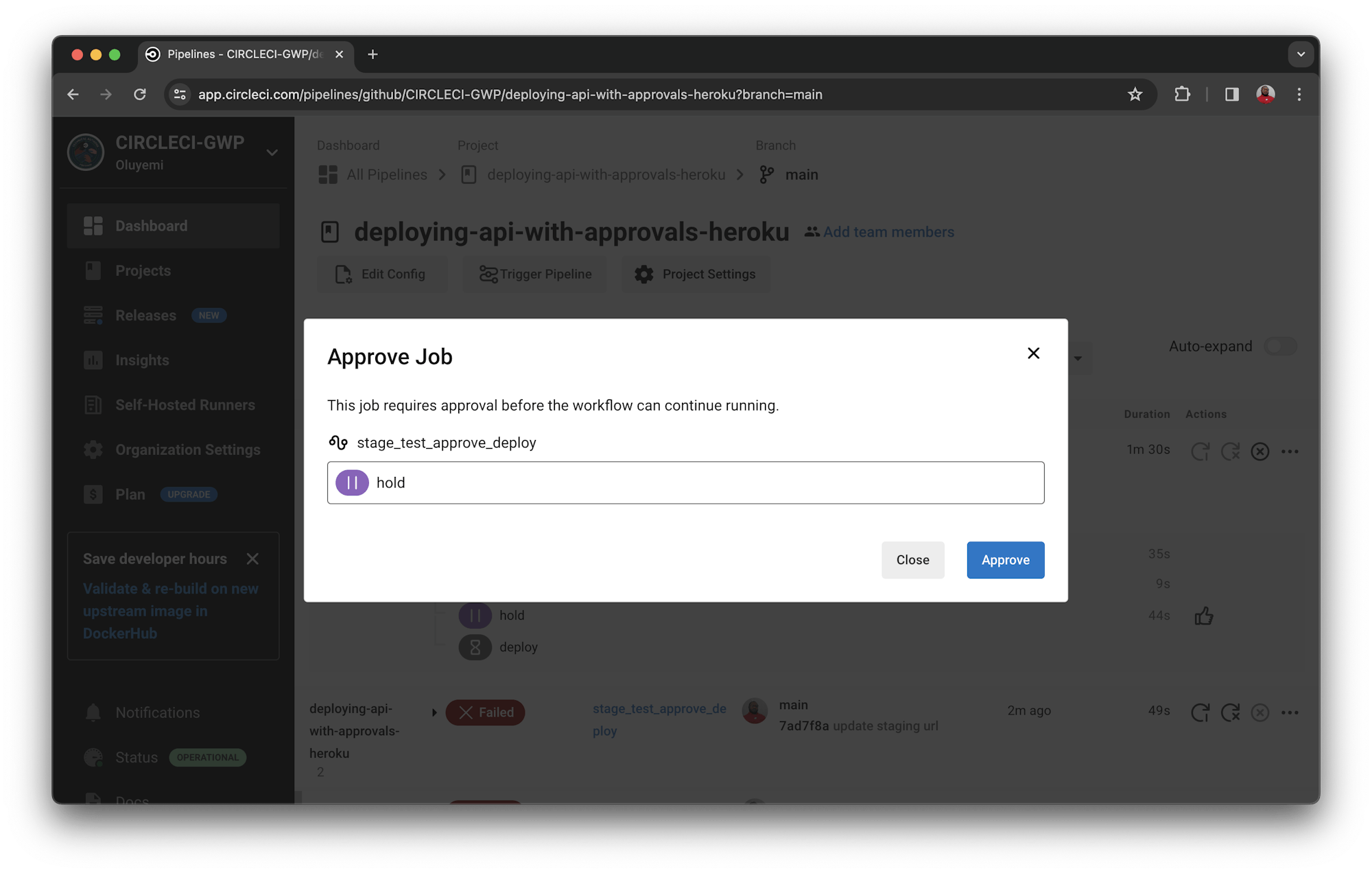
Task: Rerun failed jobs with the rerun-from-failed icon
Action: coord(1230,451)
